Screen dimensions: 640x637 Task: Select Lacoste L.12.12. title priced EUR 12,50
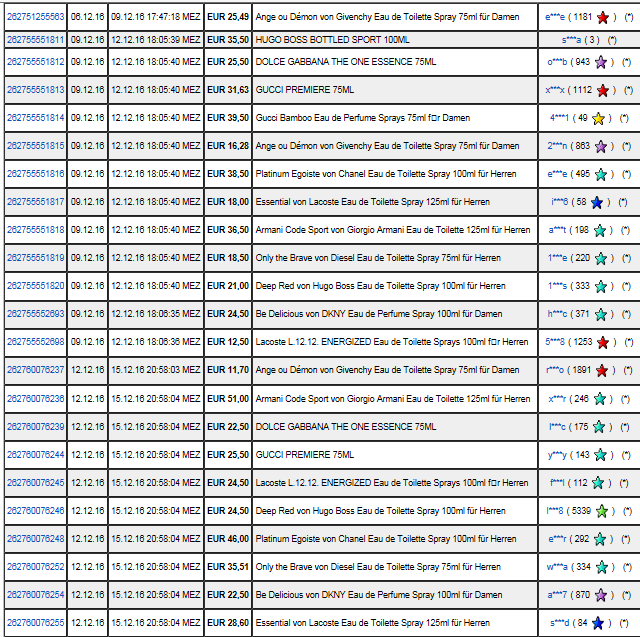(392, 342)
